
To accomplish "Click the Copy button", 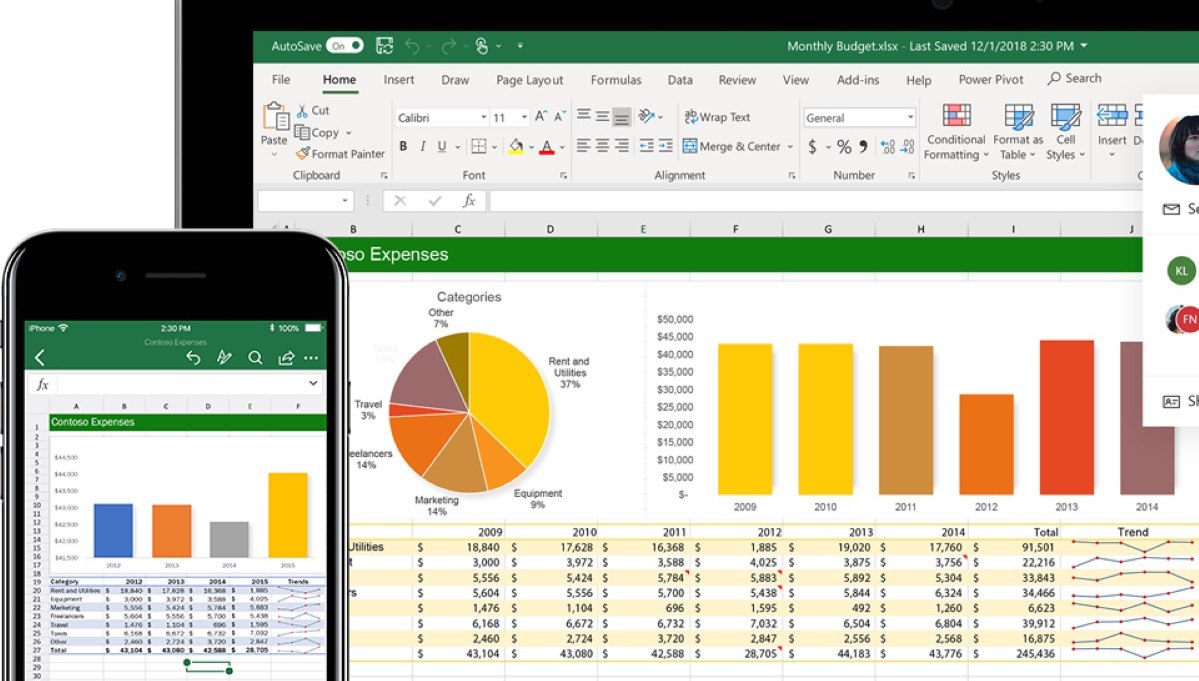I will pyautogui.click(x=317, y=132).
